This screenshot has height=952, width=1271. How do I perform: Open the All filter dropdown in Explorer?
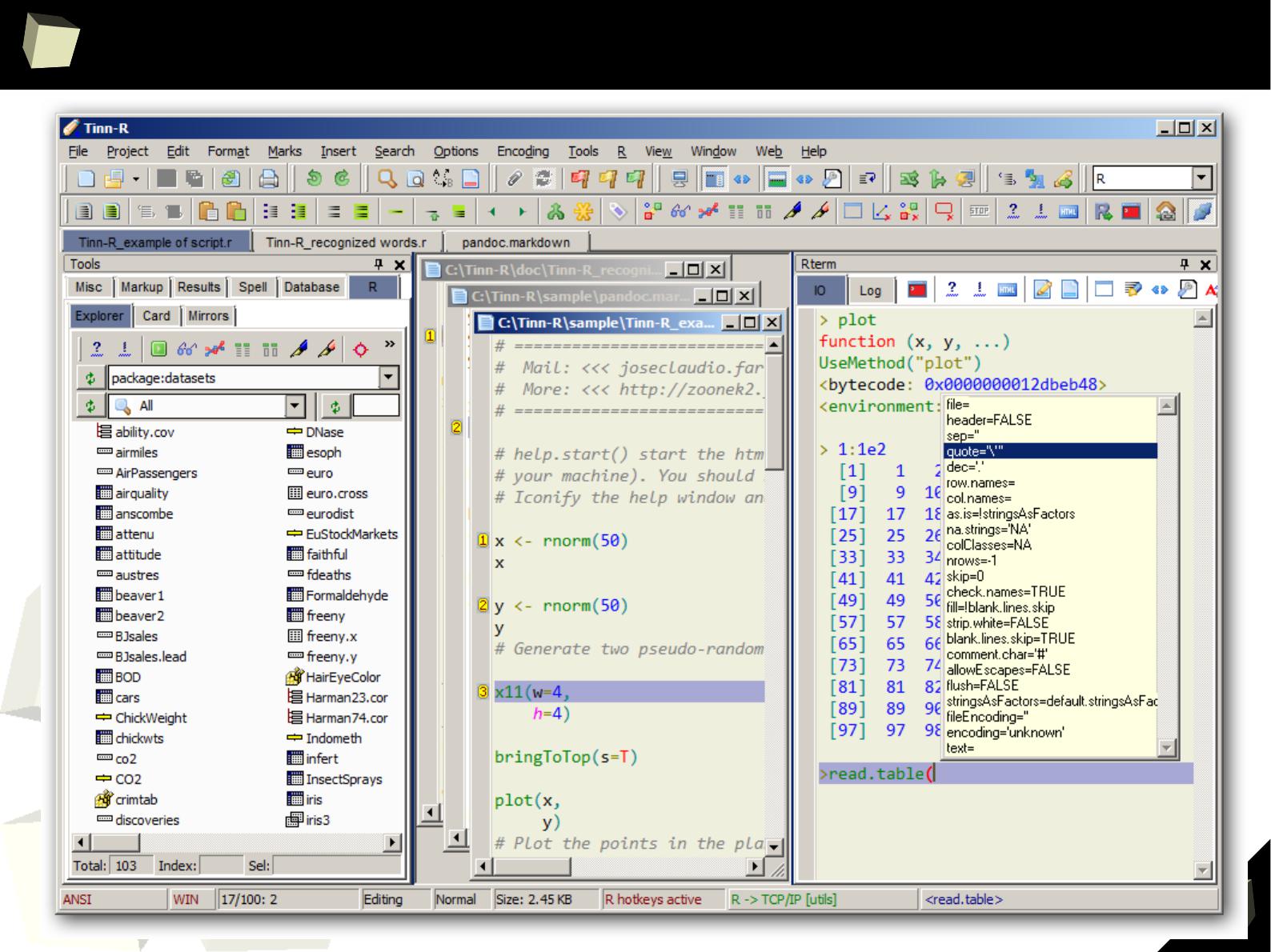295,406
